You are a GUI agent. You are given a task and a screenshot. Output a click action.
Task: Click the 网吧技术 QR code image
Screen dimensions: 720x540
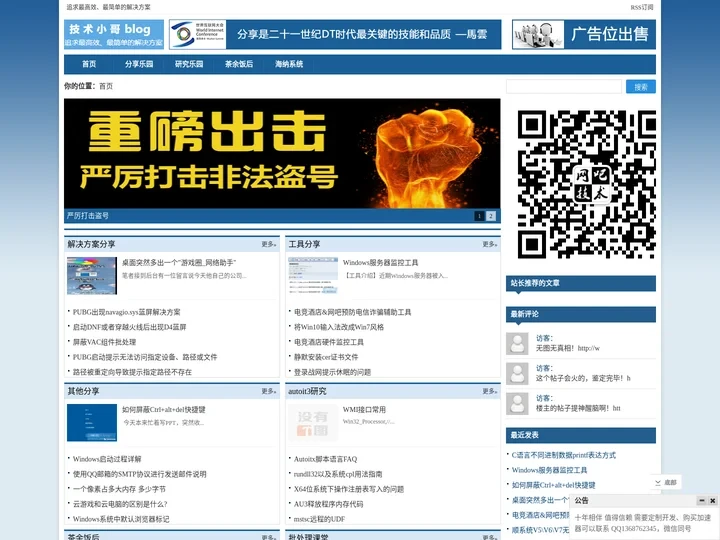(x=586, y=184)
